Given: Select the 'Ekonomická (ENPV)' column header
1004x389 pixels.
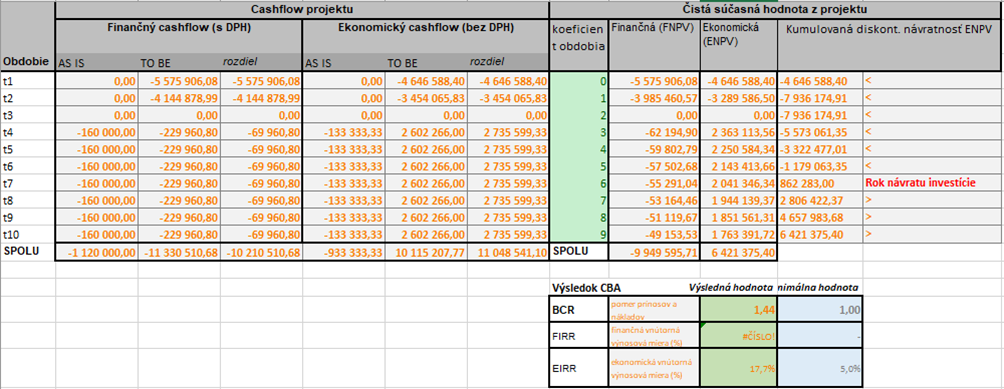Looking at the screenshot, I should coord(738,45).
